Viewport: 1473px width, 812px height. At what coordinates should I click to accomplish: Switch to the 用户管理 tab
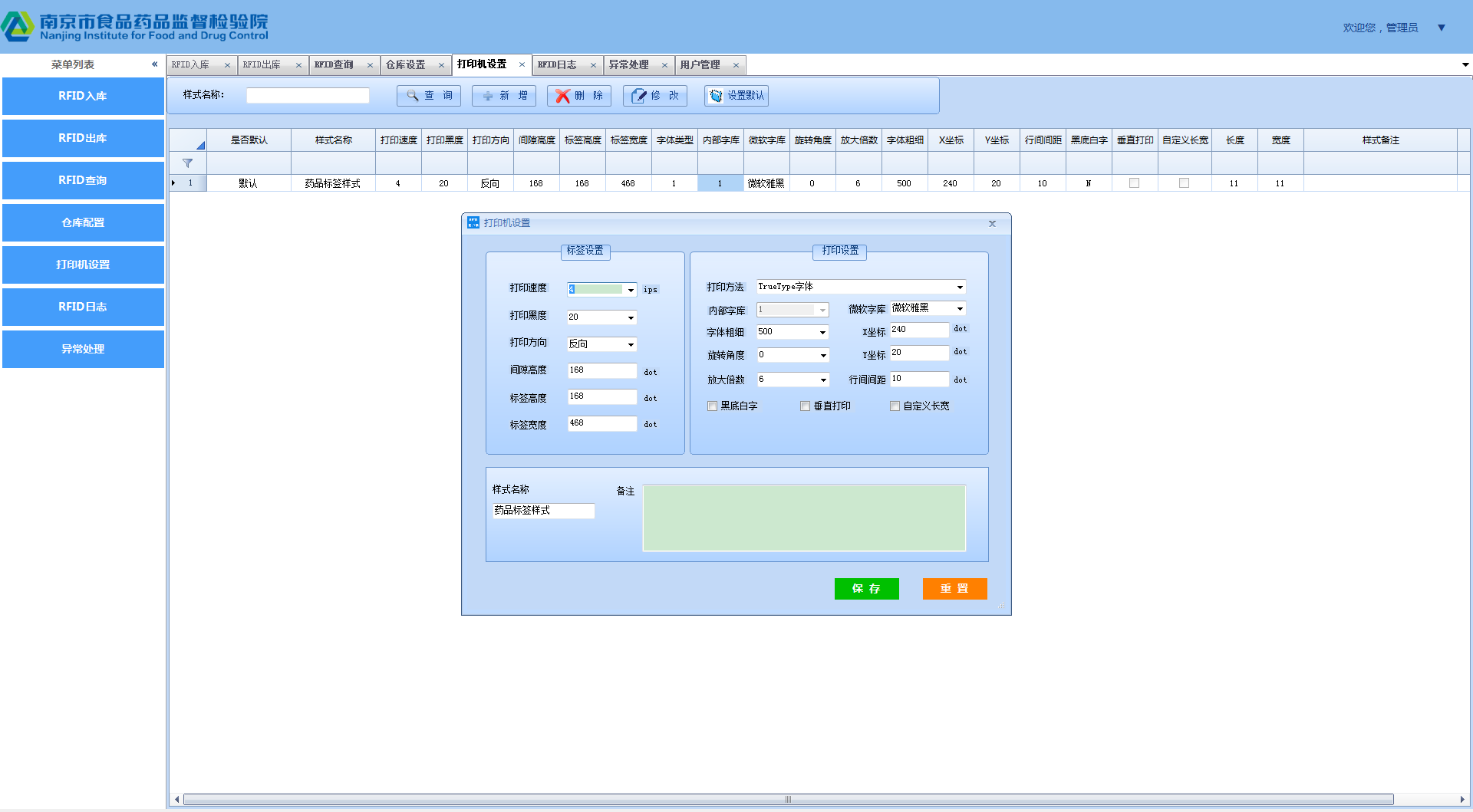click(x=700, y=65)
